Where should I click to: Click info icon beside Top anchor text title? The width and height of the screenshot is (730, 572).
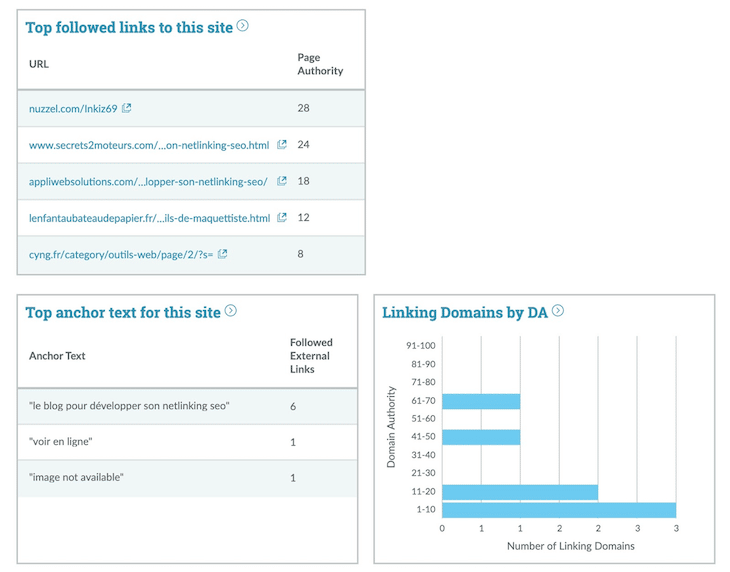(231, 311)
